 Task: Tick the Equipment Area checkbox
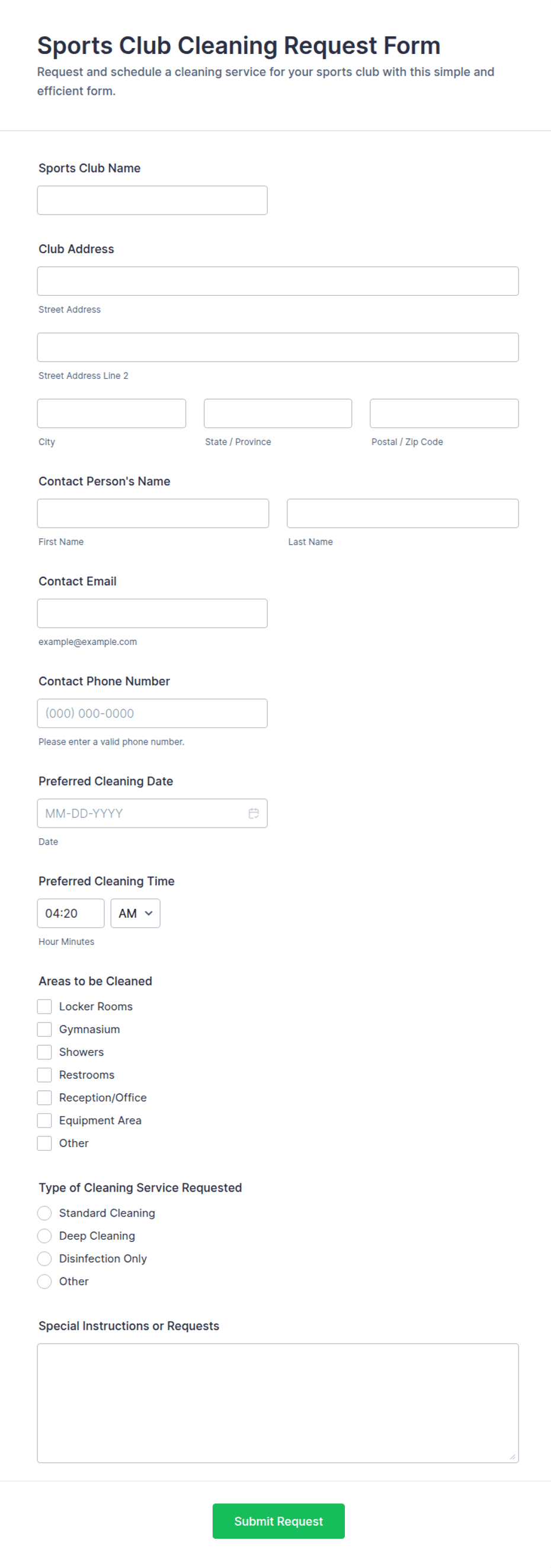click(x=44, y=1120)
